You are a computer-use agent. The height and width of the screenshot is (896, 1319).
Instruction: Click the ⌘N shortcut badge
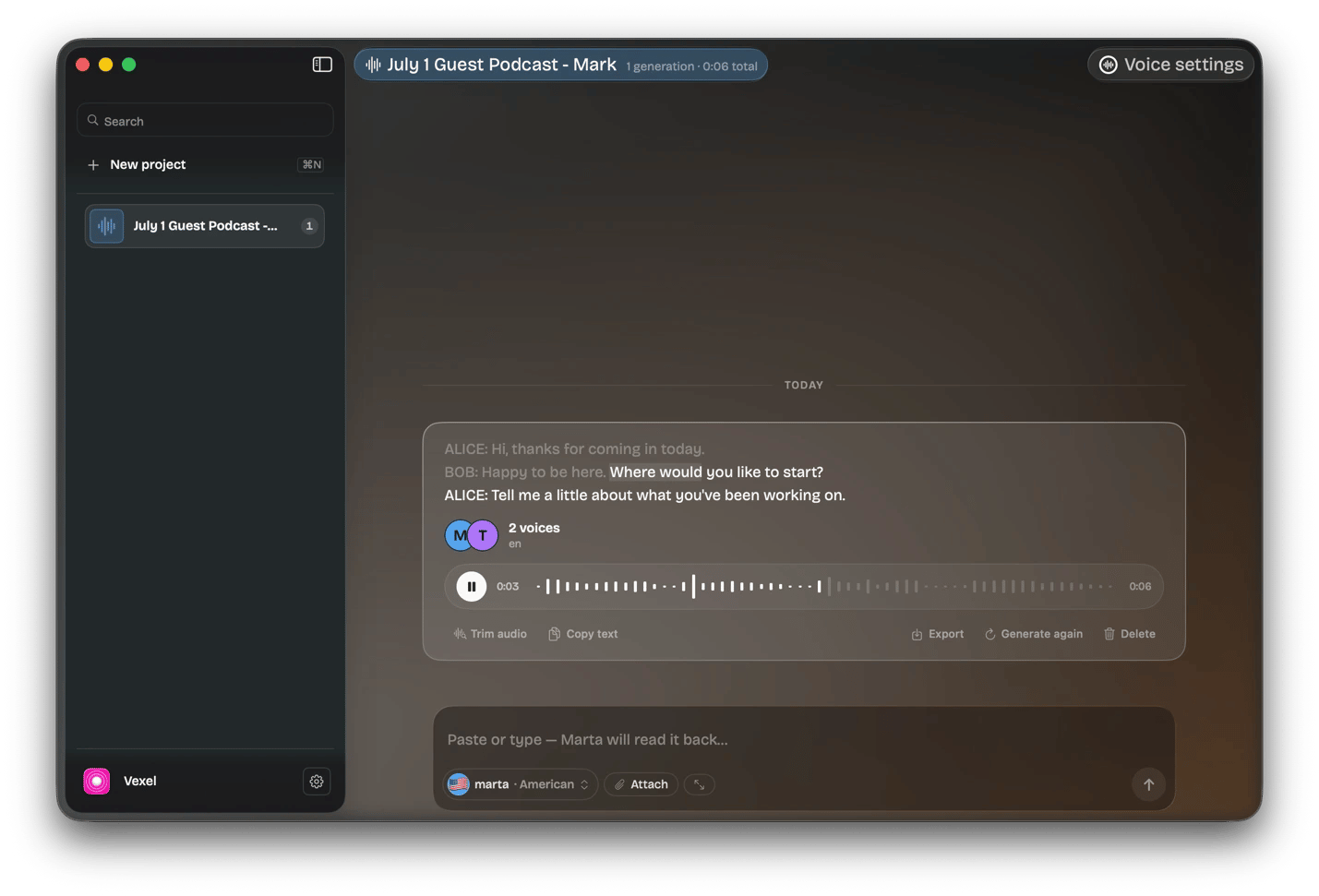[x=311, y=164]
